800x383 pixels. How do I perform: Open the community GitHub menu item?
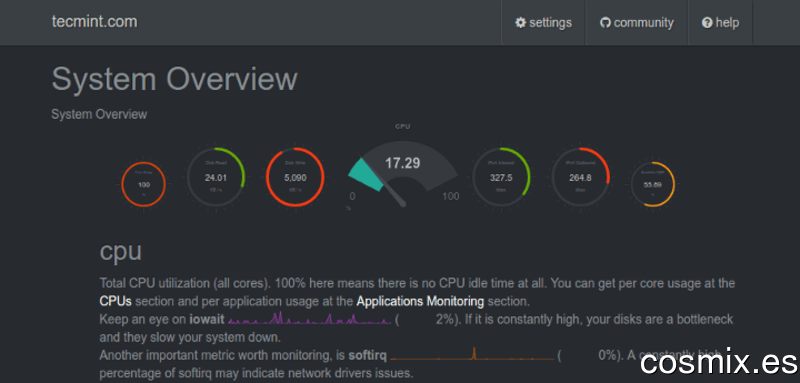click(x=637, y=23)
